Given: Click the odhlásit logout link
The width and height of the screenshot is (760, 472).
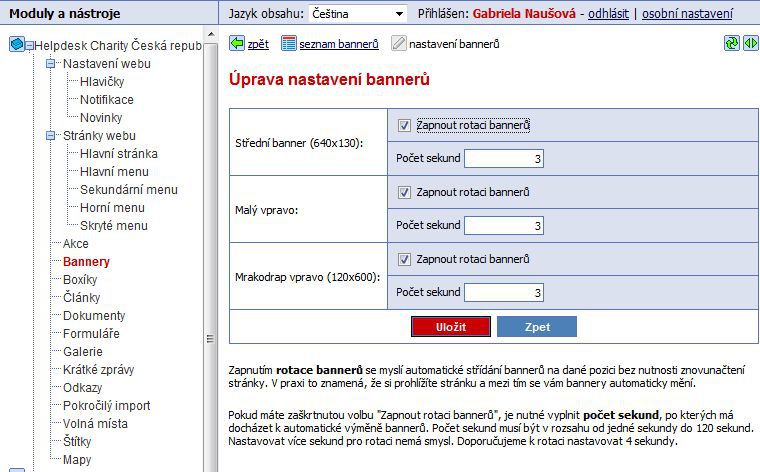Looking at the screenshot, I should (608, 14).
